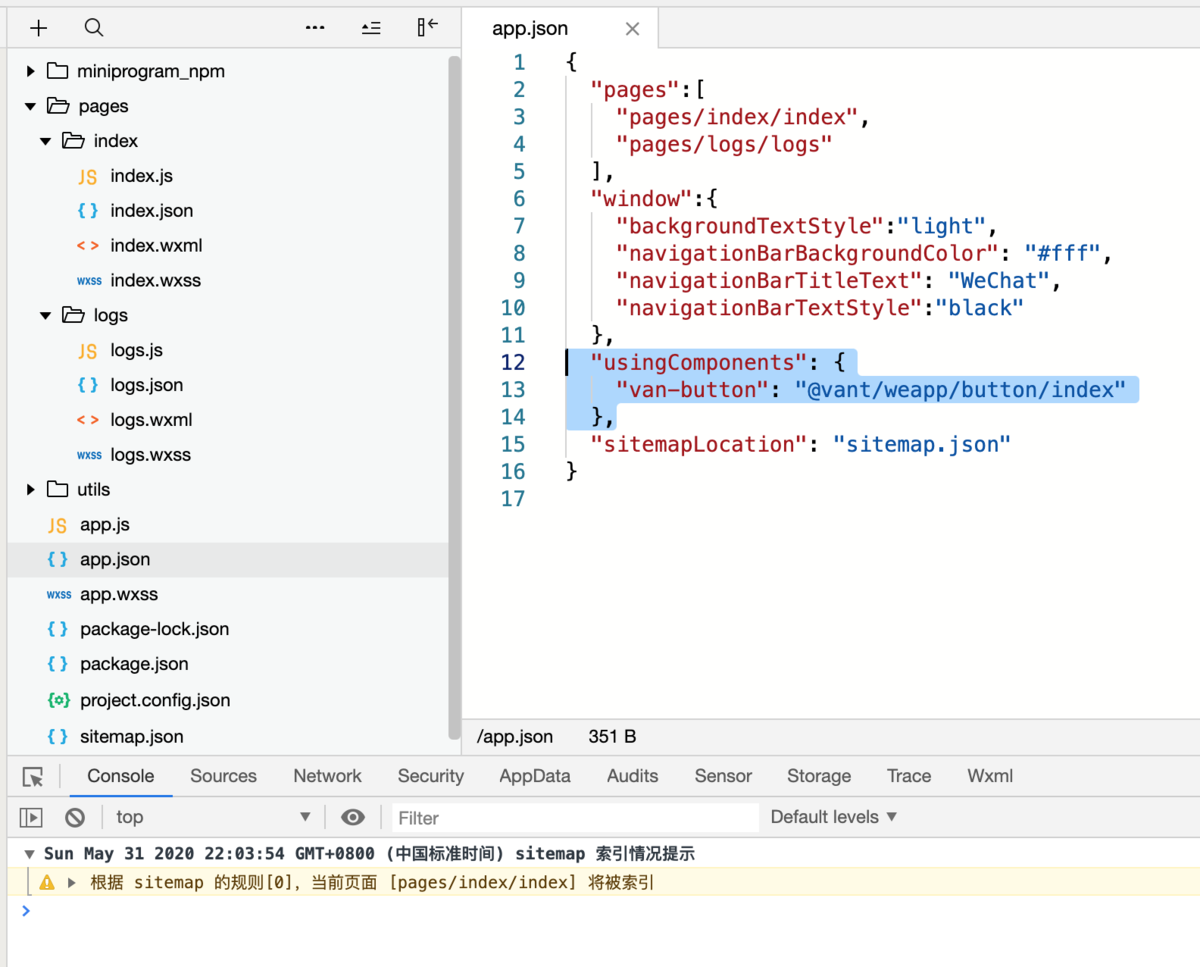Click the wxss icon of logs.wxss
Viewport: 1200px width, 967px height.
pos(89,455)
